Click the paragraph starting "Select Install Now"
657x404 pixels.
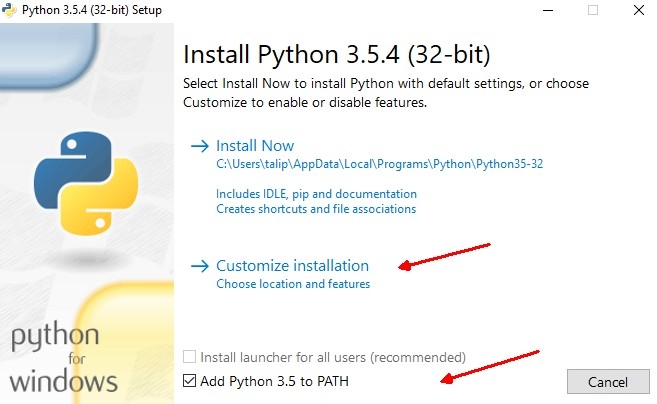pos(386,93)
